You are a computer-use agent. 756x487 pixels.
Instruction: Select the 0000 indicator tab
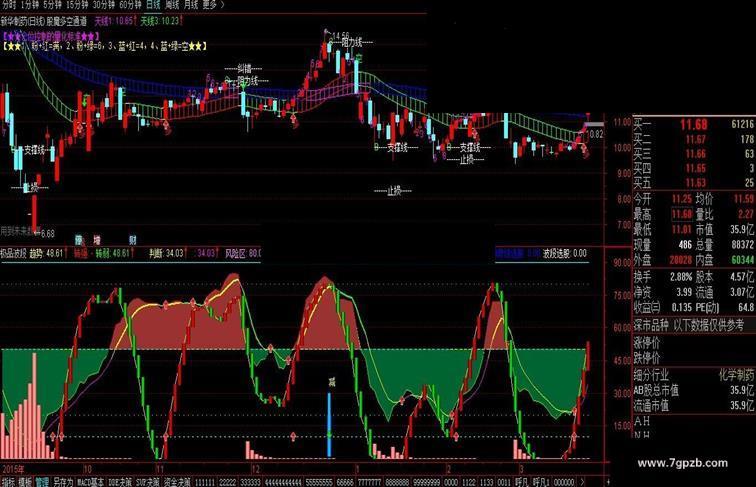point(451,482)
